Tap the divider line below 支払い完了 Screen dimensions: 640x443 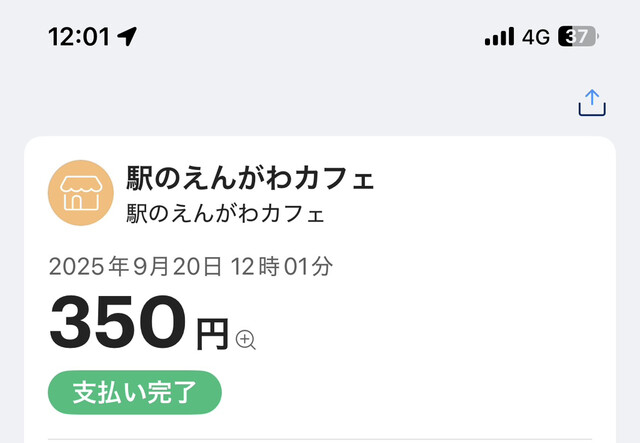[330, 438]
